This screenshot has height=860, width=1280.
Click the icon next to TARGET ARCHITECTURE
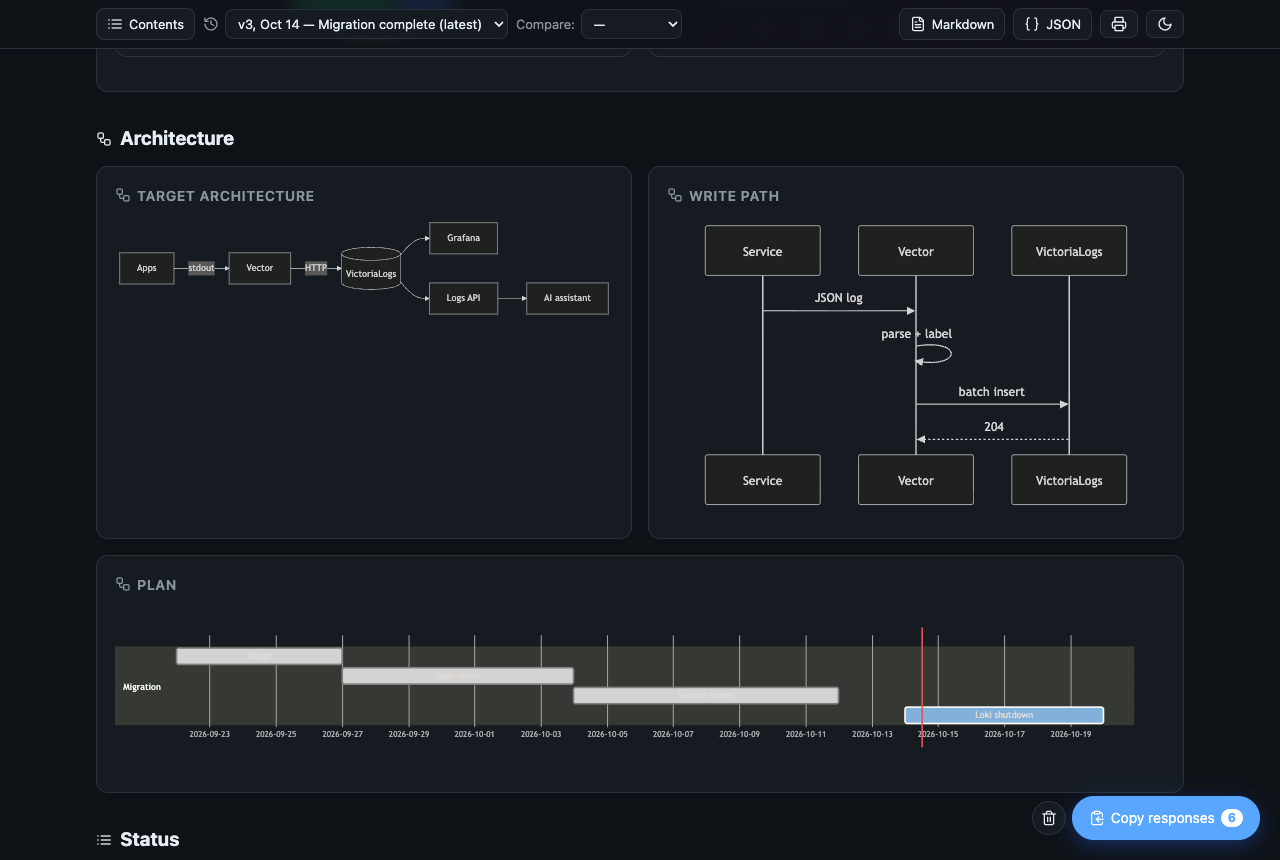123,196
